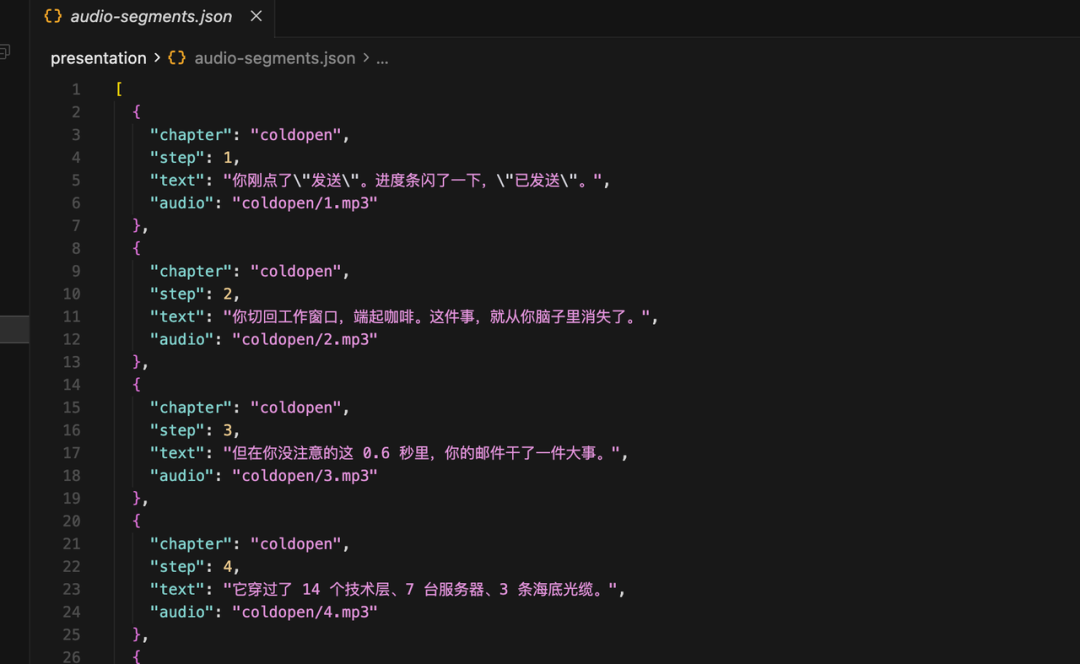Open the audio-segments.json breadcrumb dropdown
The width and height of the screenshot is (1080, 664).
click(x=274, y=58)
